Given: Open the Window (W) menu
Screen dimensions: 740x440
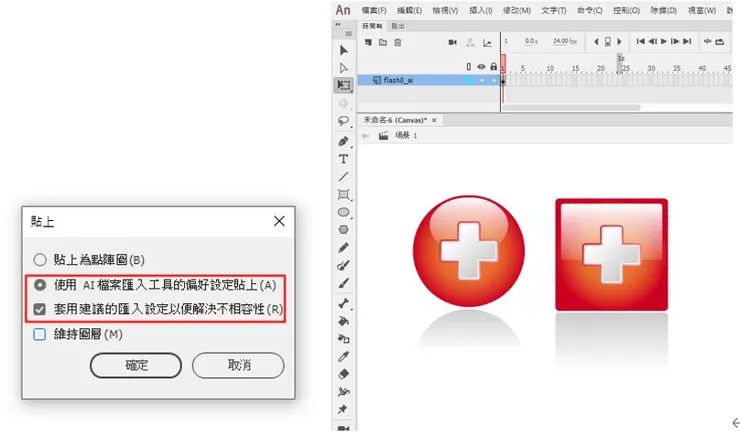Looking at the screenshot, I should [x=702, y=10].
